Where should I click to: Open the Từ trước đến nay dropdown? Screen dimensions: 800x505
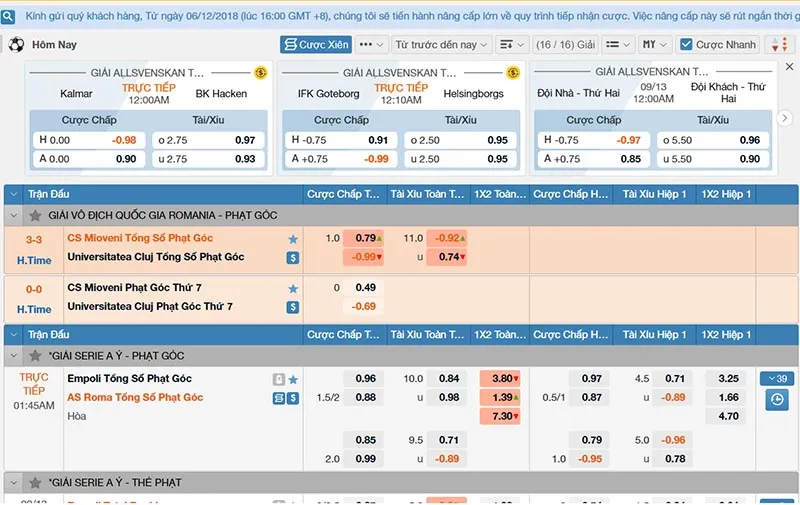pyautogui.click(x=441, y=45)
